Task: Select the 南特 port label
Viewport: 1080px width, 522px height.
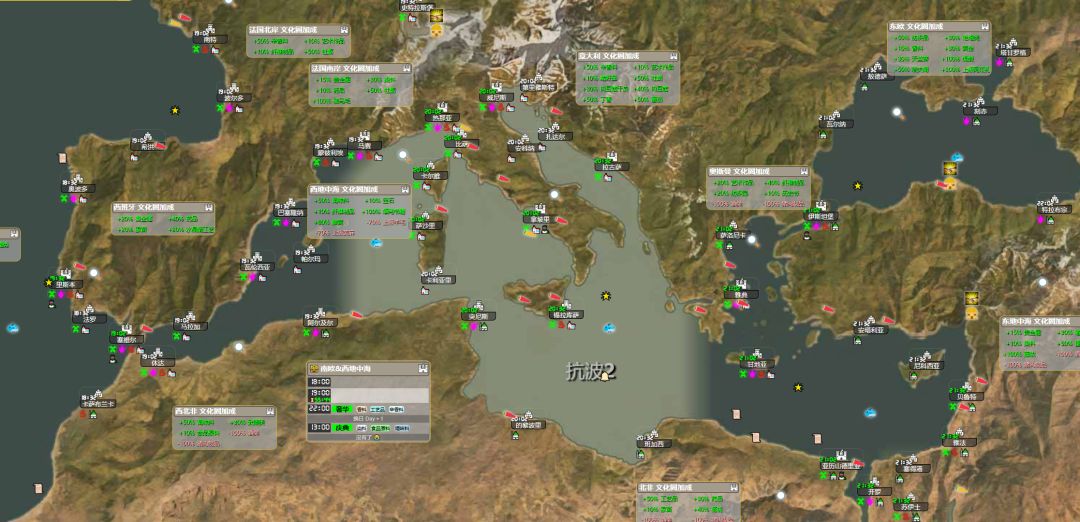Action: tap(210, 40)
